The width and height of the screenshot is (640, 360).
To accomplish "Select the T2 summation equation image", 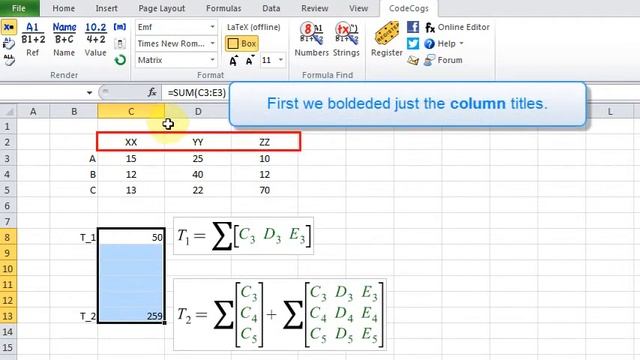I will click(x=280, y=314).
